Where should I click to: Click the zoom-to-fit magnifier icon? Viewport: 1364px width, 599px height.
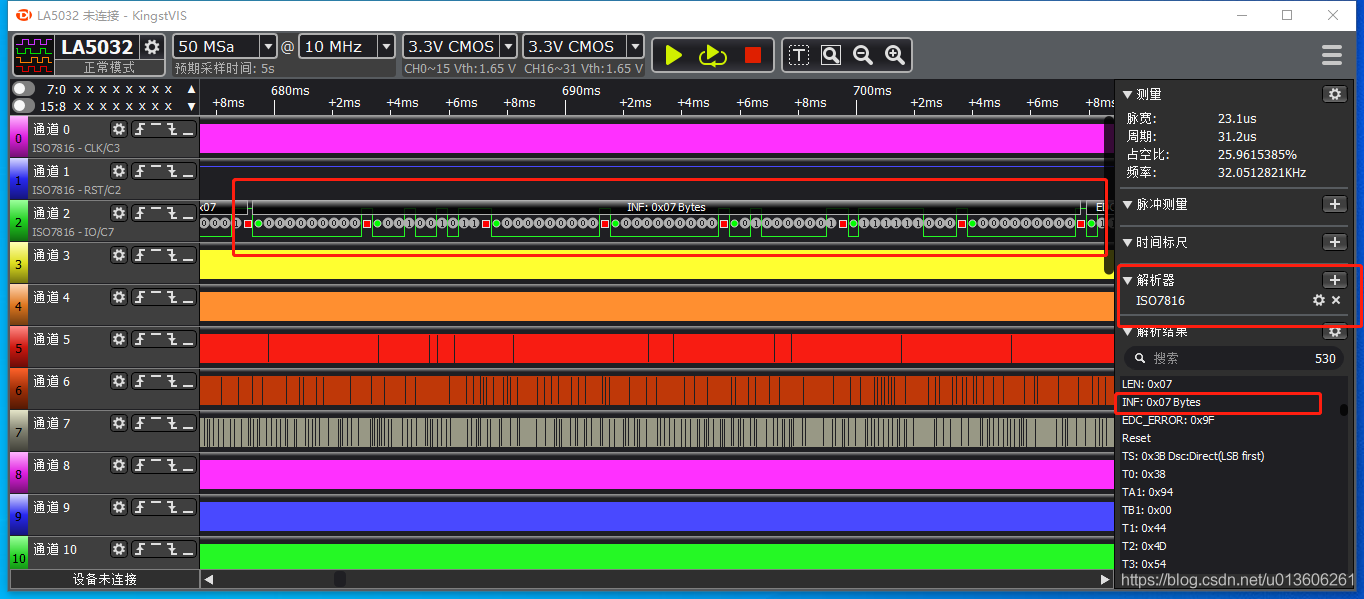pos(831,55)
